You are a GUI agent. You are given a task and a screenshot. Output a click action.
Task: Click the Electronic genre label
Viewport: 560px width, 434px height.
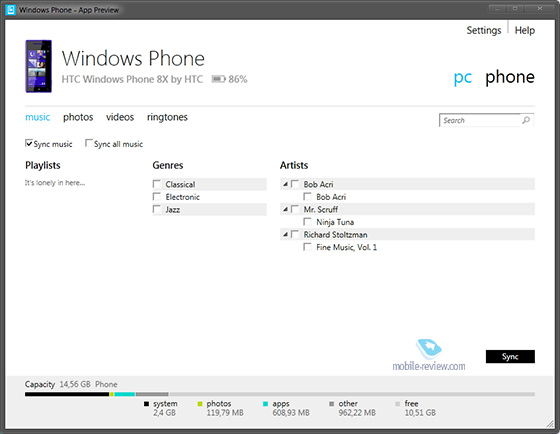pyautogui.click(x=182, y=197)
